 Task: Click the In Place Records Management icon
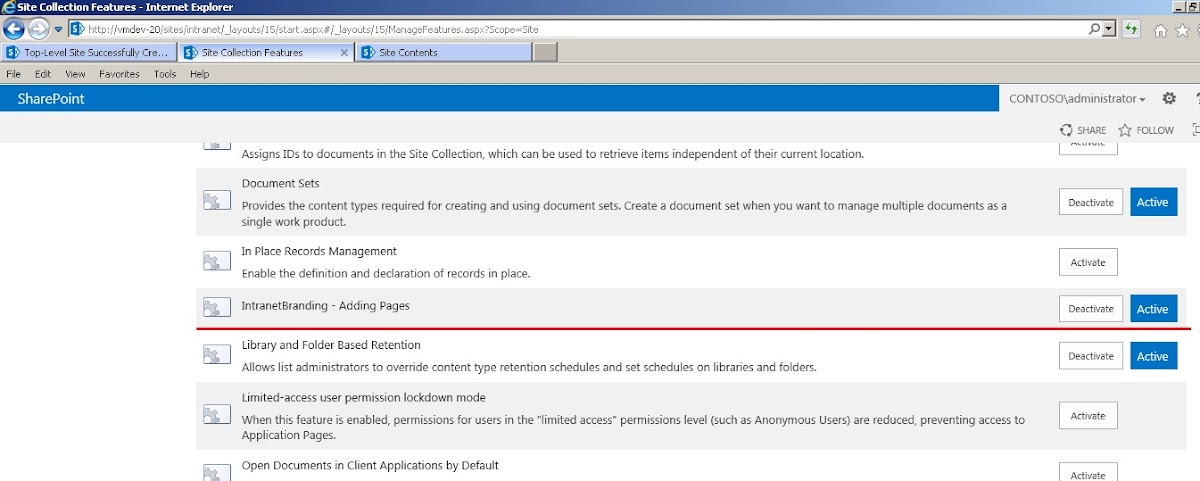click(216, 261)
